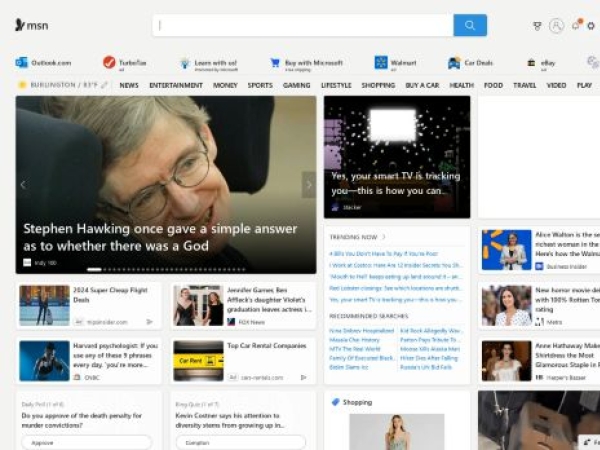
Task: Click the horror movie article thumbnail
Action: pyautogui.click(x=507, y=305)
